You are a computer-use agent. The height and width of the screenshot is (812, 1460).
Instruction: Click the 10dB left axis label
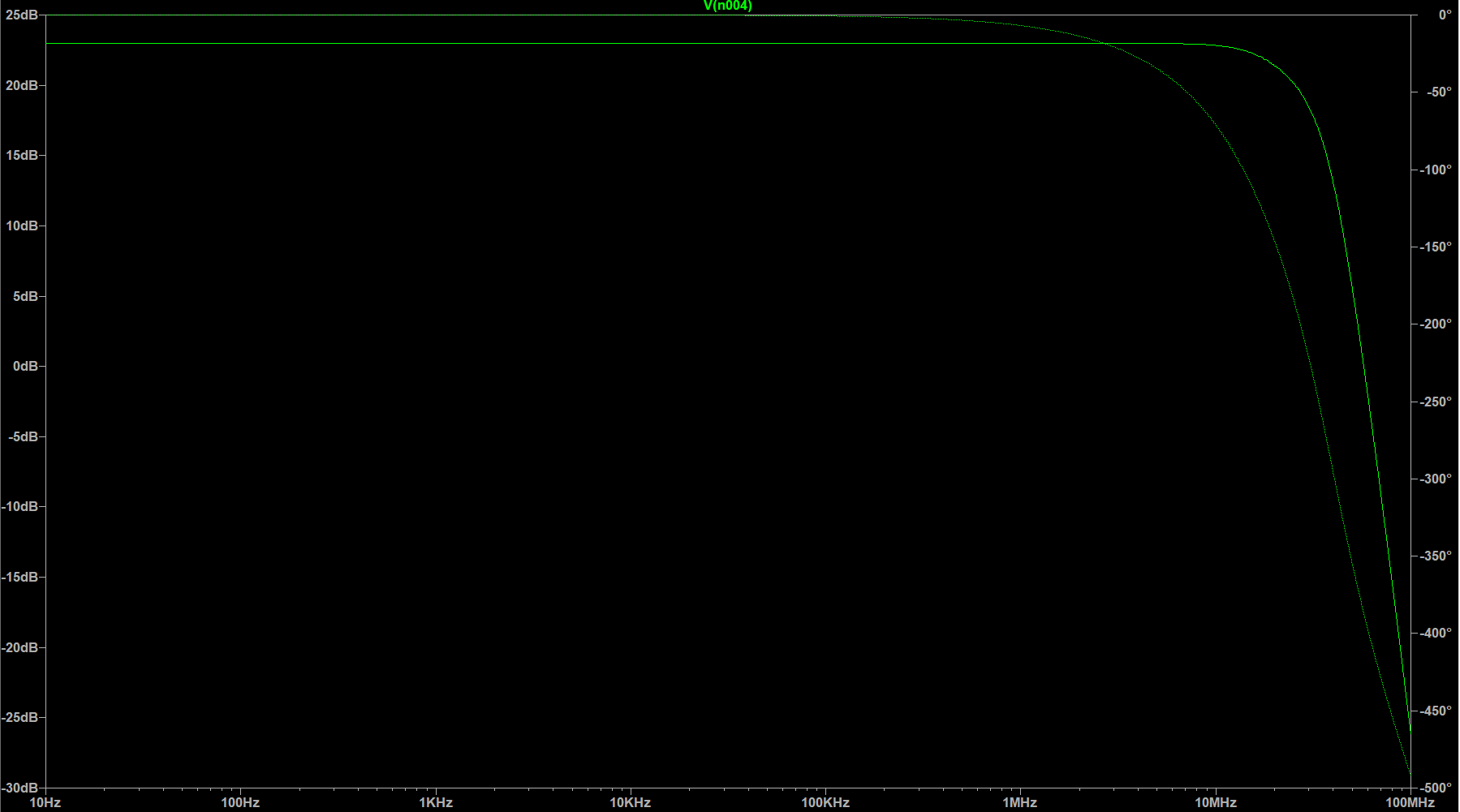pos(21,226)
